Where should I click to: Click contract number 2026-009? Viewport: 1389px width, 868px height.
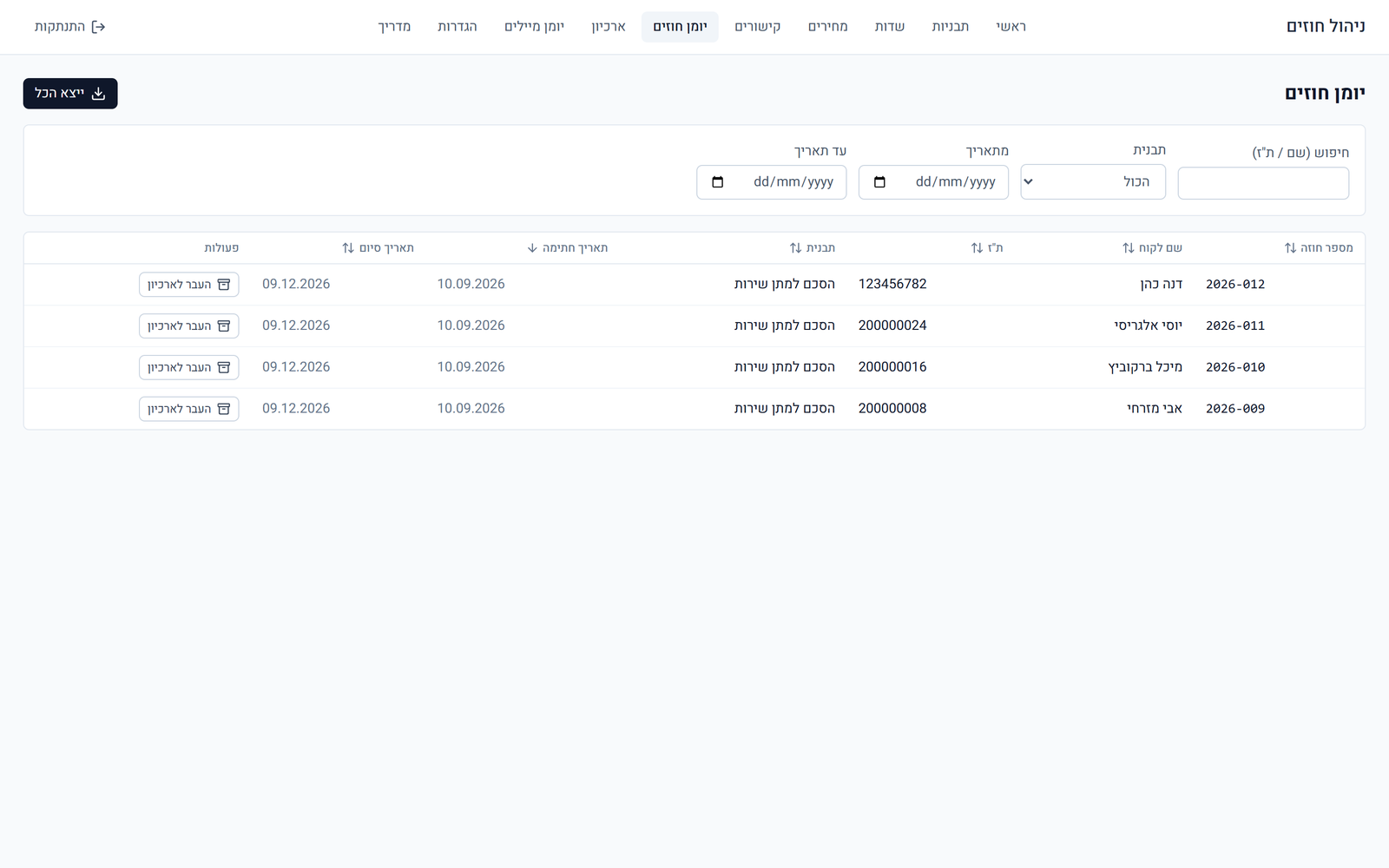1235,409
